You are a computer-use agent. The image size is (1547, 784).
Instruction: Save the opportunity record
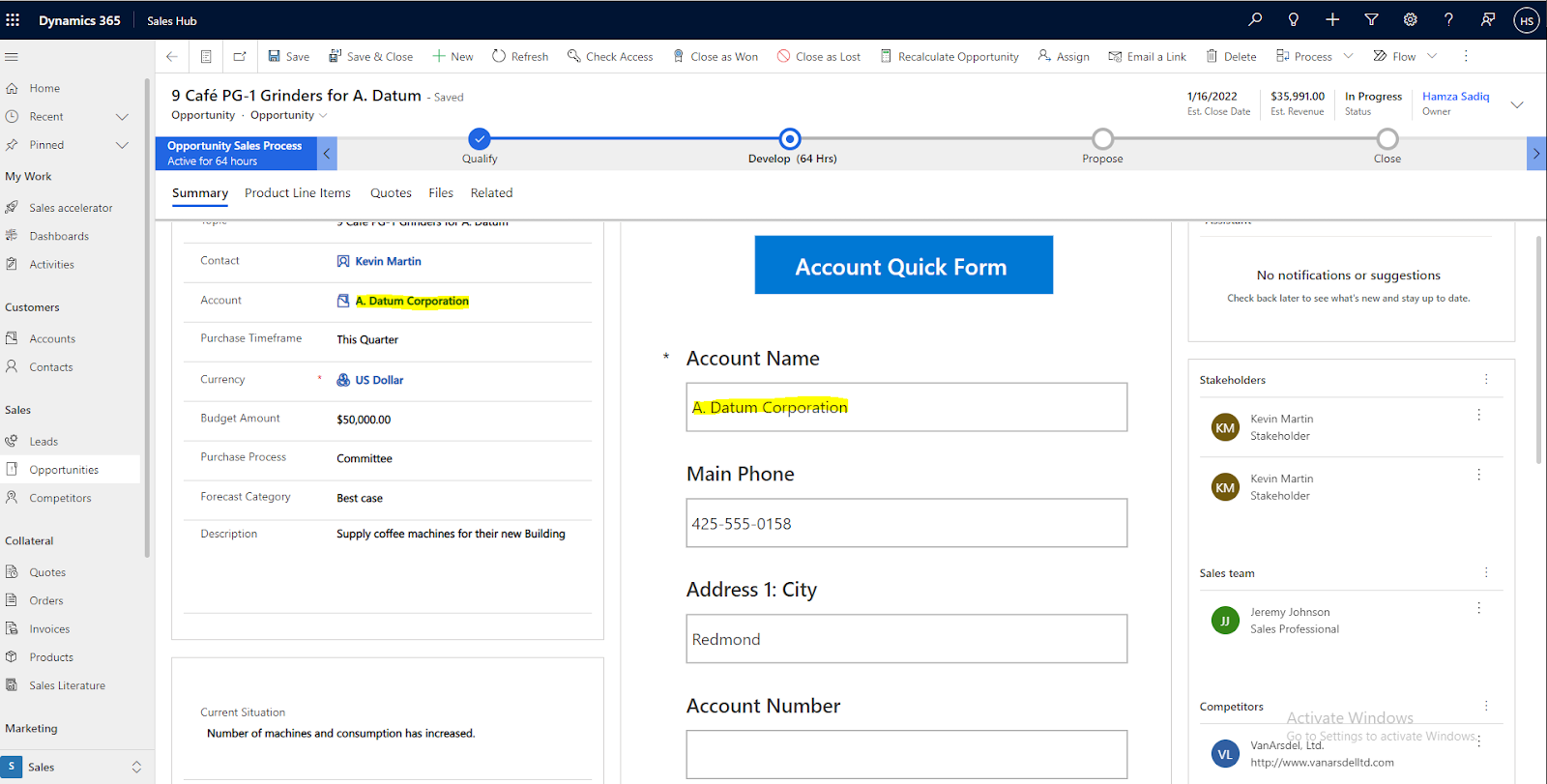pyautogui.click(x=288, y=56)
